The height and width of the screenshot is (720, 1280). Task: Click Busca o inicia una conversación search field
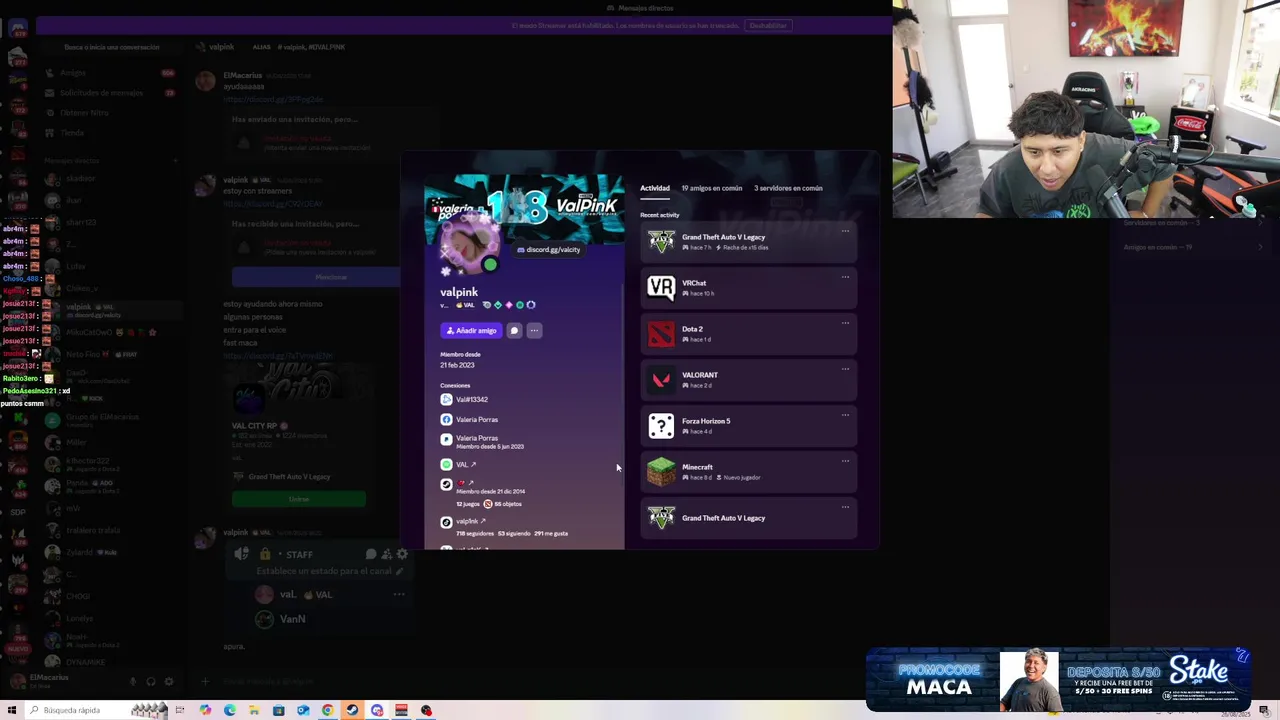coord(111,47)
